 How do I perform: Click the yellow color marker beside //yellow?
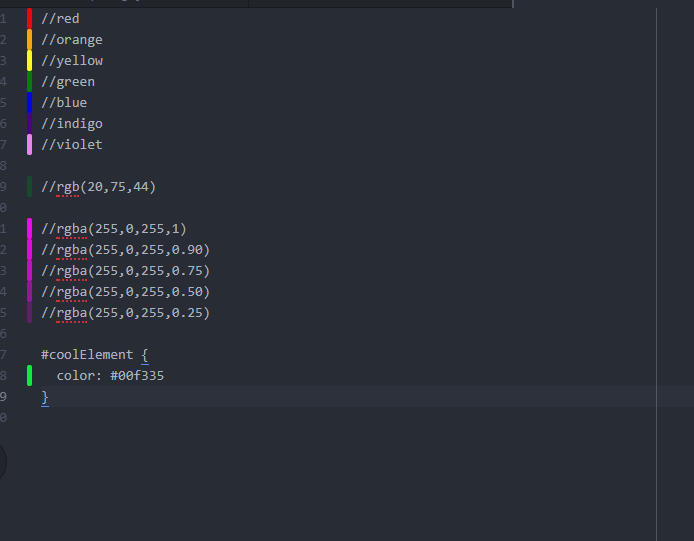29,61
